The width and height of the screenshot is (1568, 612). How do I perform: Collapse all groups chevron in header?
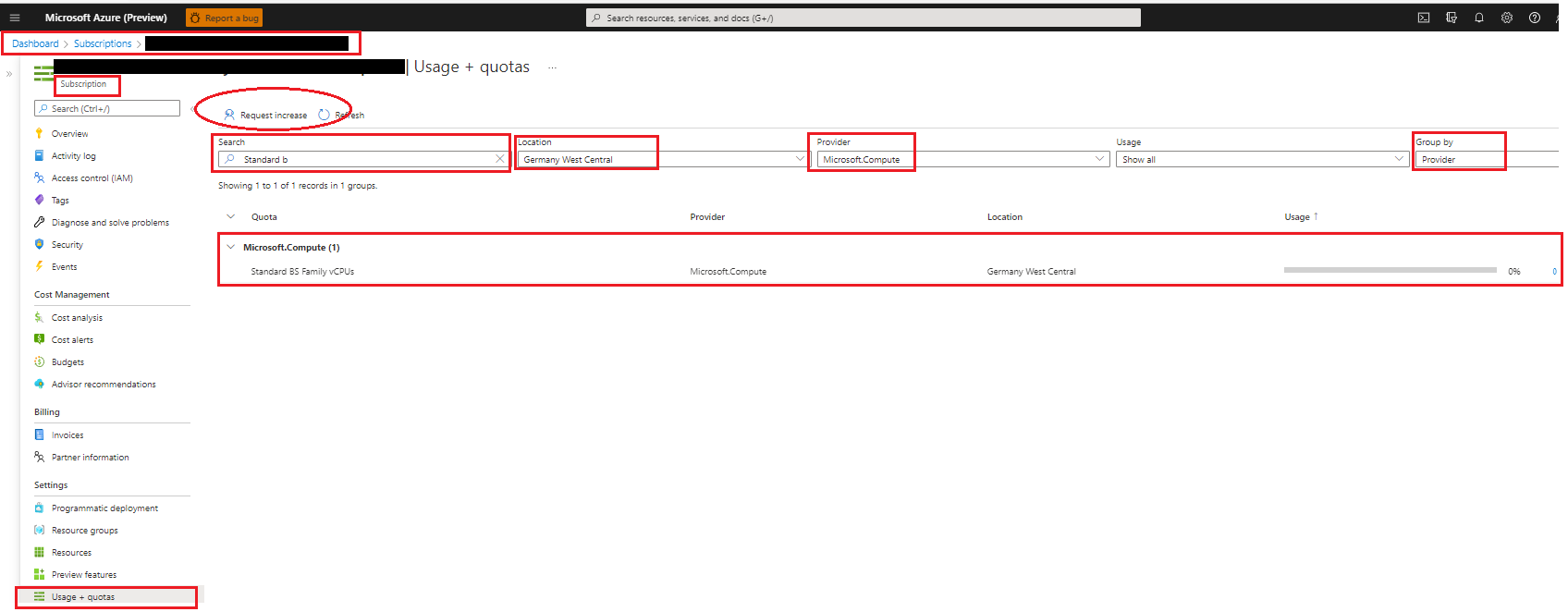(230, 216)
